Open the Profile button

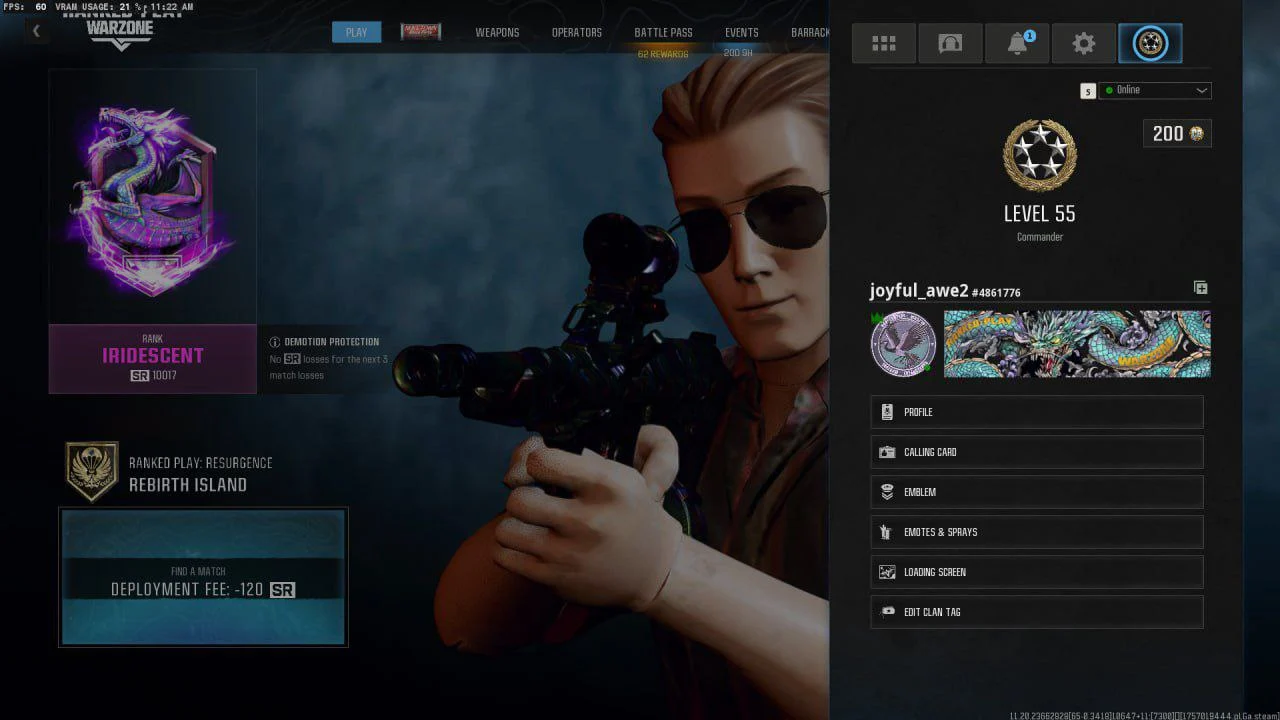[x=1037, y=412]
